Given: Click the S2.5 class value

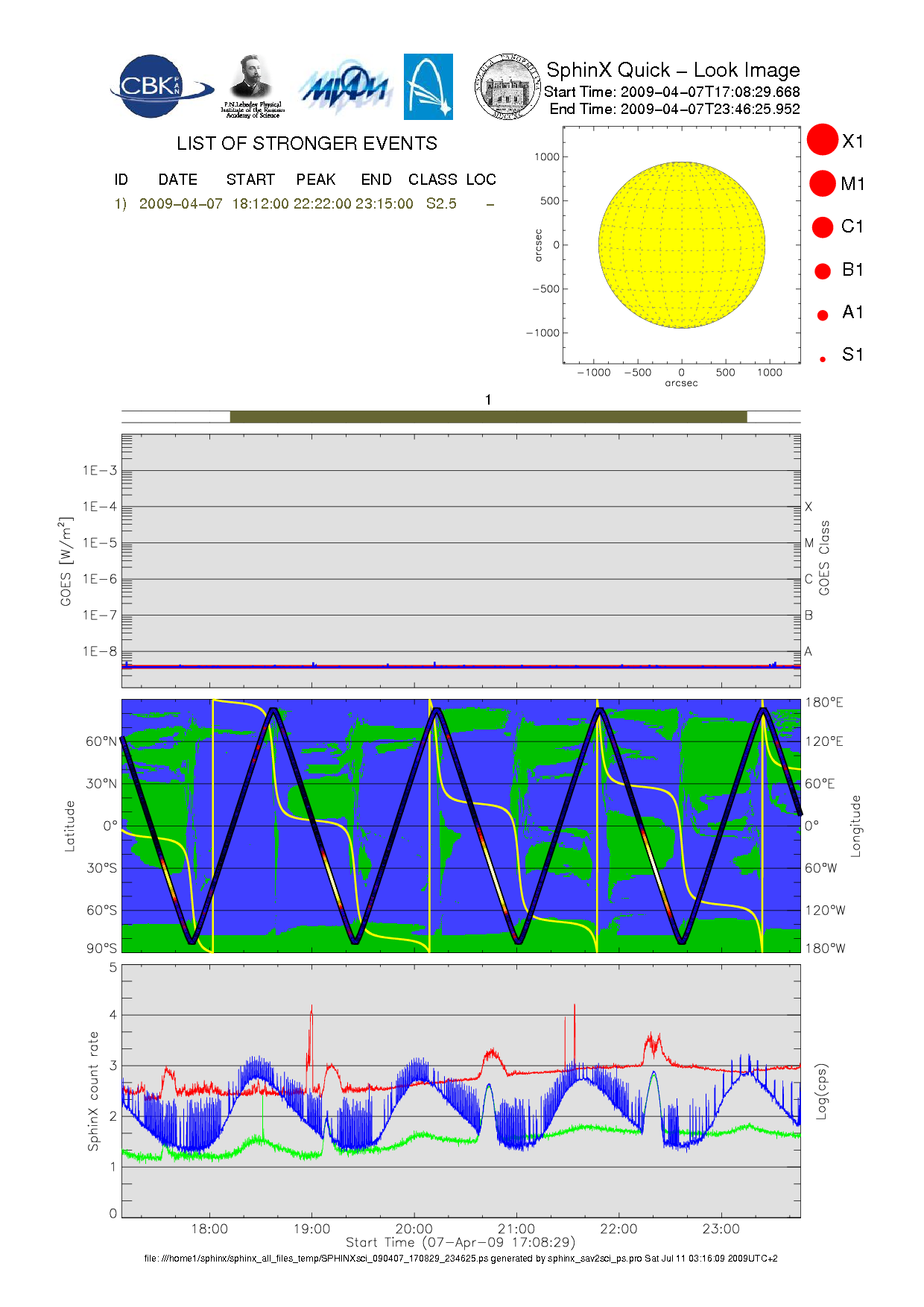Looking at the screenshot, I should [x=441, y=204].
